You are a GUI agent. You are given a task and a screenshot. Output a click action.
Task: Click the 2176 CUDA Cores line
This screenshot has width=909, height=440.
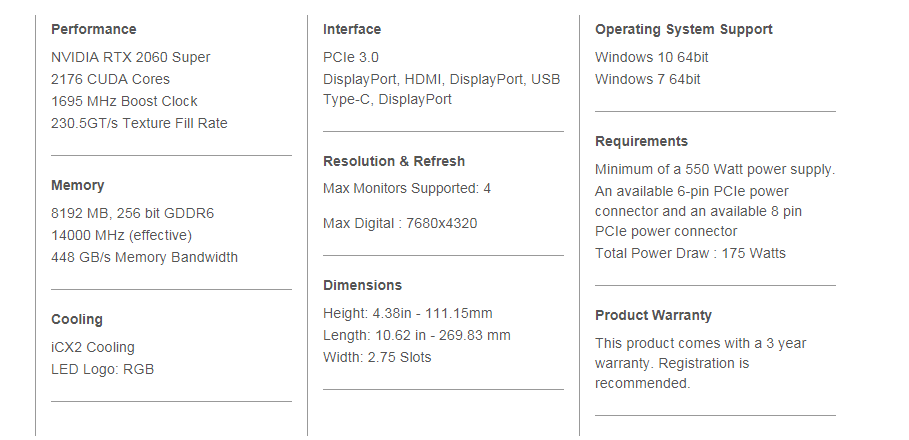point(110,79)
